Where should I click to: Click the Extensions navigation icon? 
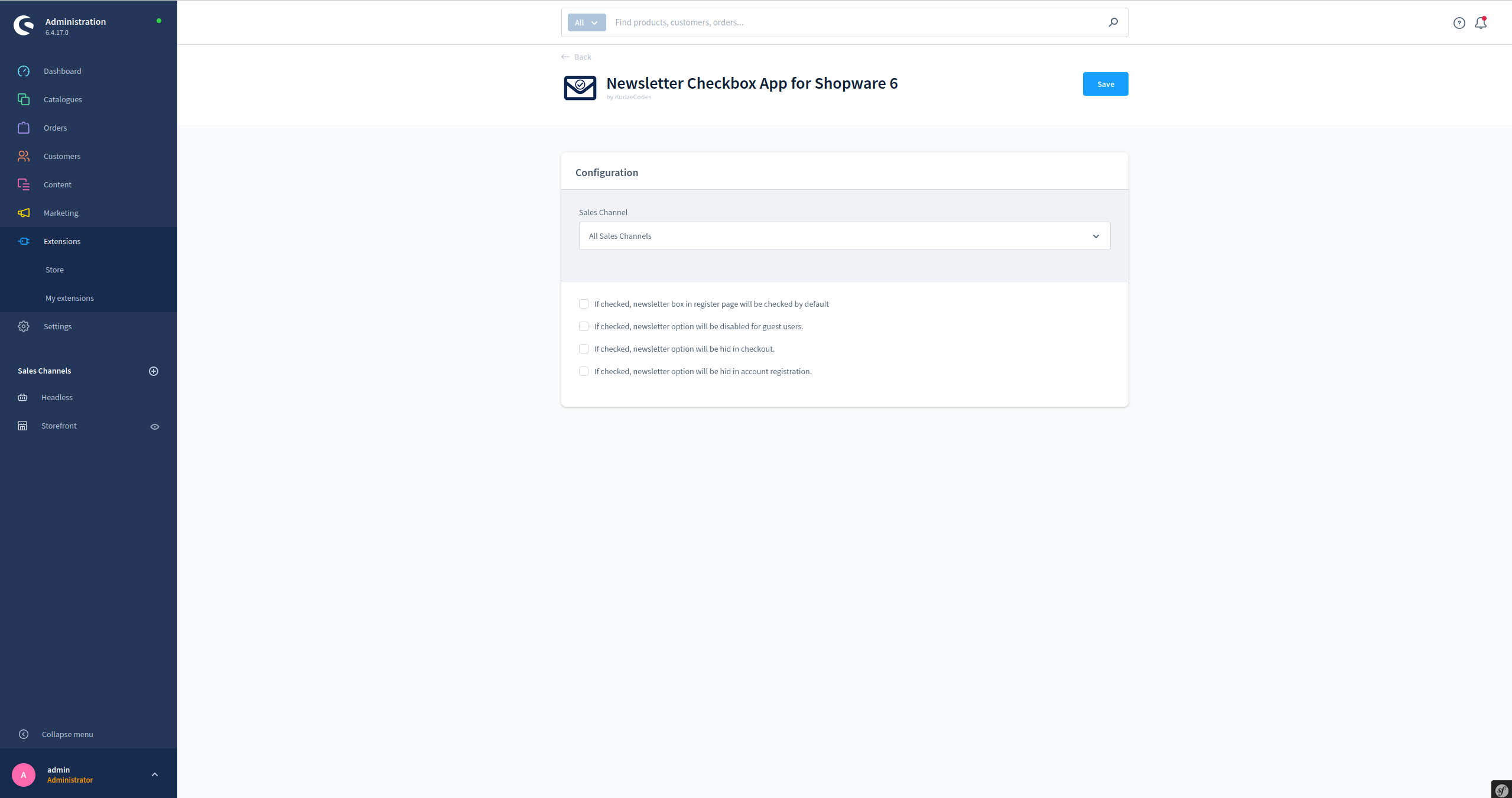pyautogui.click(x=25, y=241)
